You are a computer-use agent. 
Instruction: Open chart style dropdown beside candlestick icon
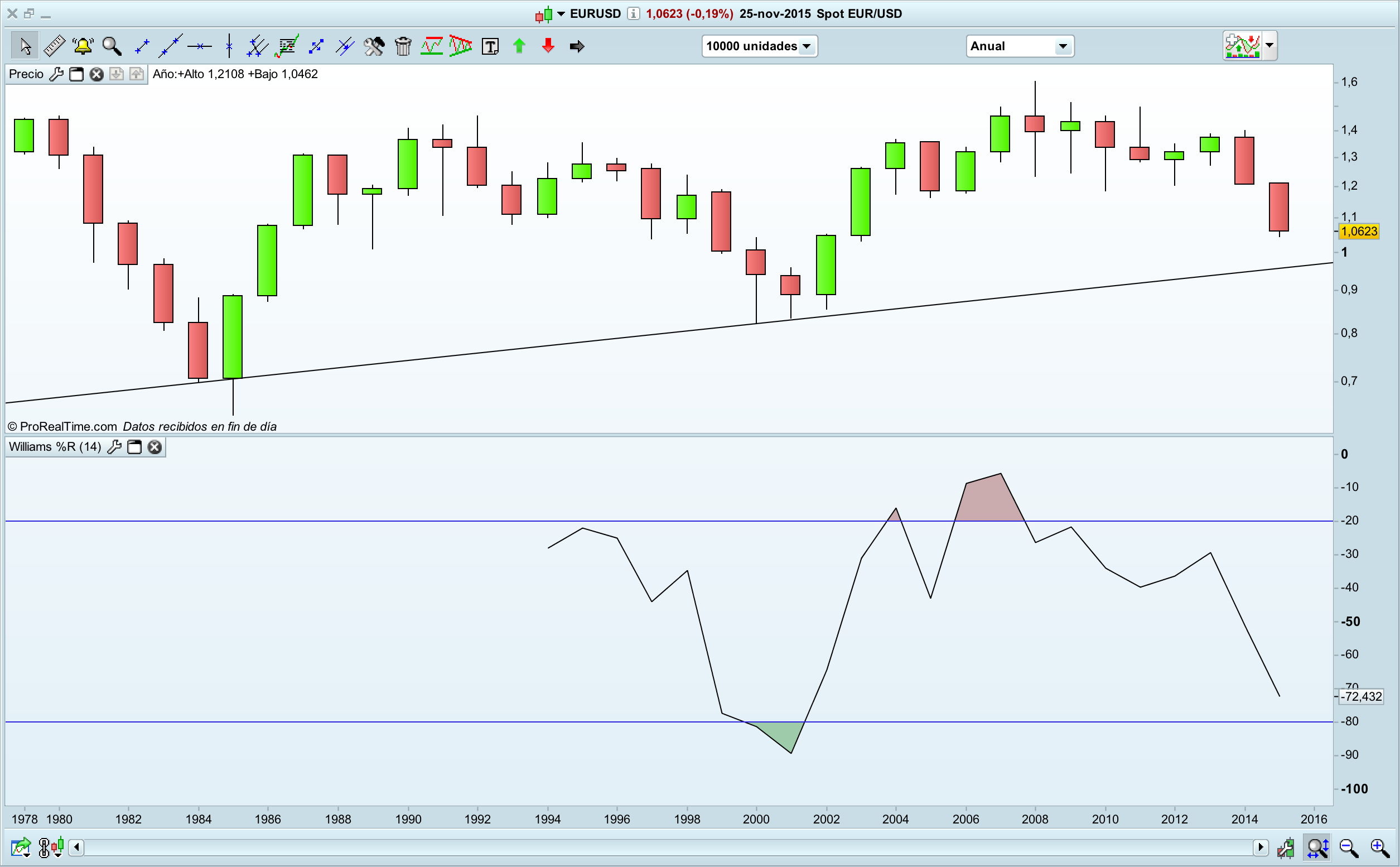click(x=561, y=14)
